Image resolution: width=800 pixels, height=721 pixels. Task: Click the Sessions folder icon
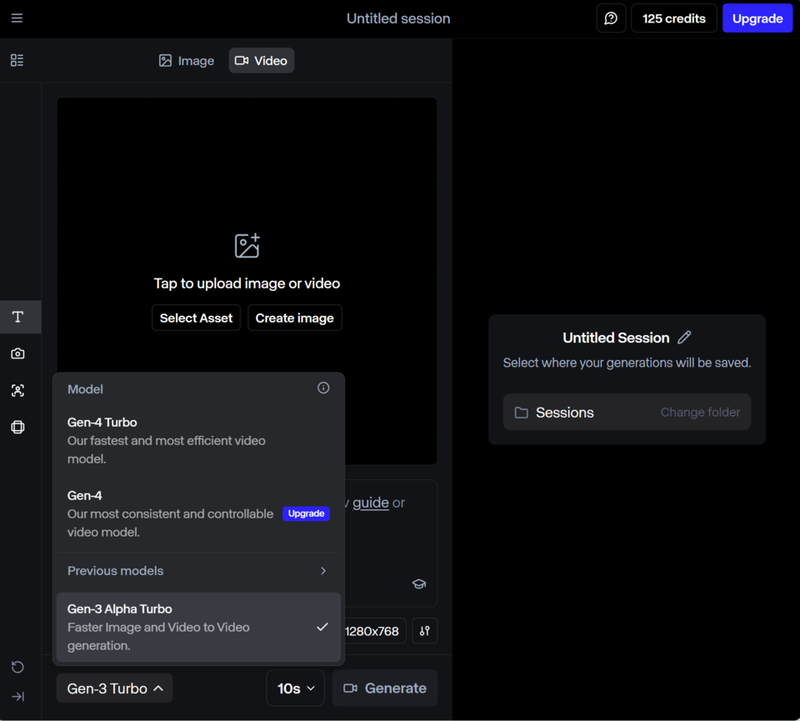tap(521, 412)
